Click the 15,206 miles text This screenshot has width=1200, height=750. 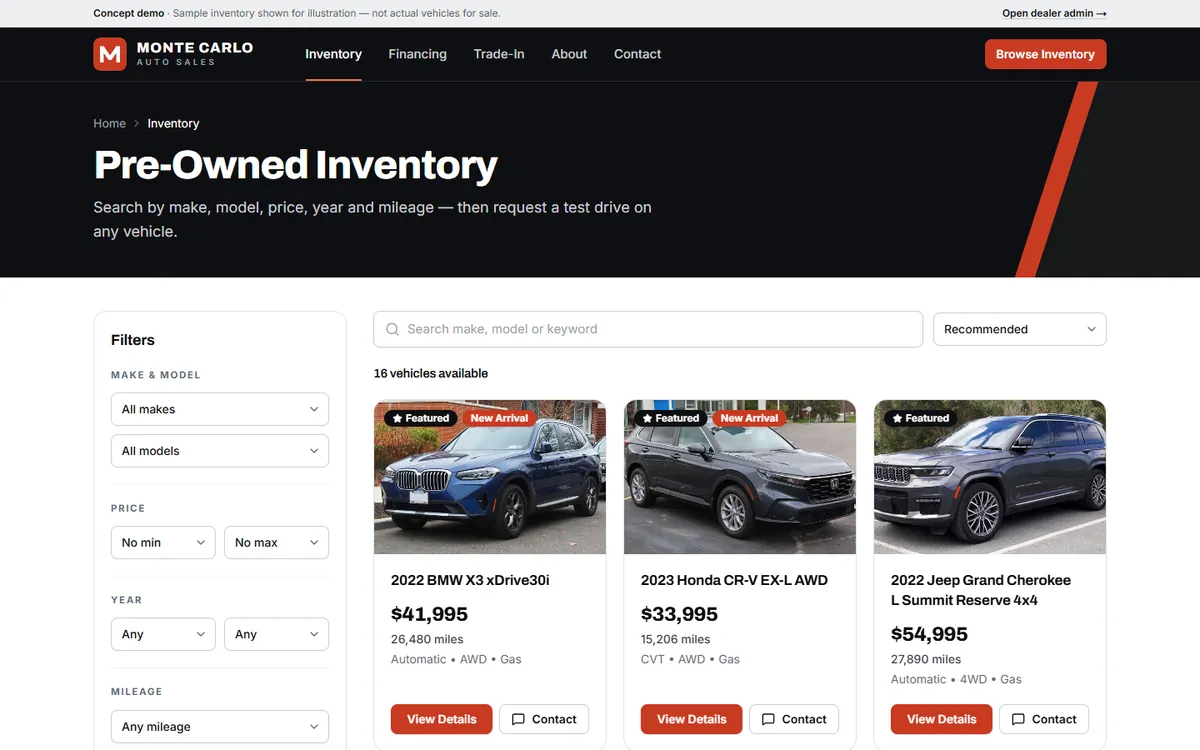pyautogui.click(x=675, y=639)
